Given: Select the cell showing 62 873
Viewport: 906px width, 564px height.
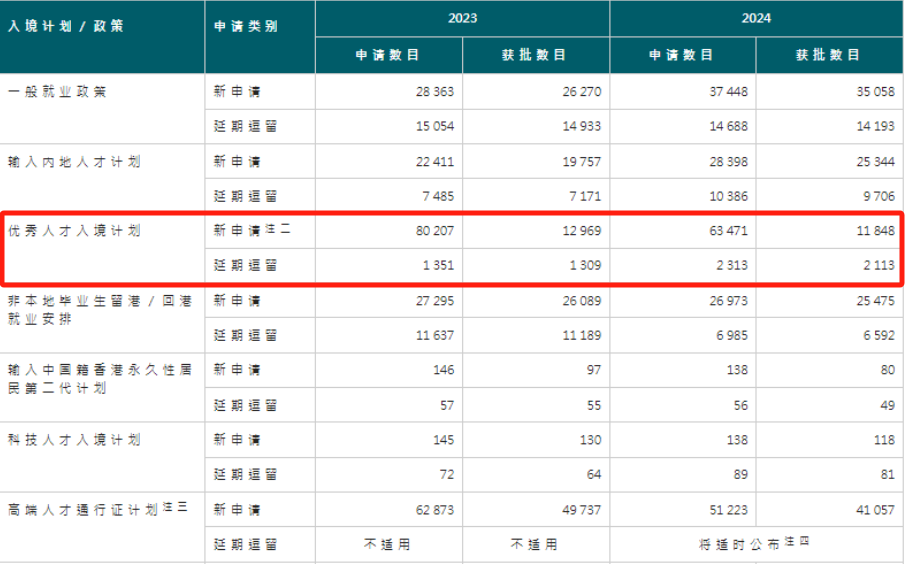Looking at the screenshot, I should [x=433, y=510].
